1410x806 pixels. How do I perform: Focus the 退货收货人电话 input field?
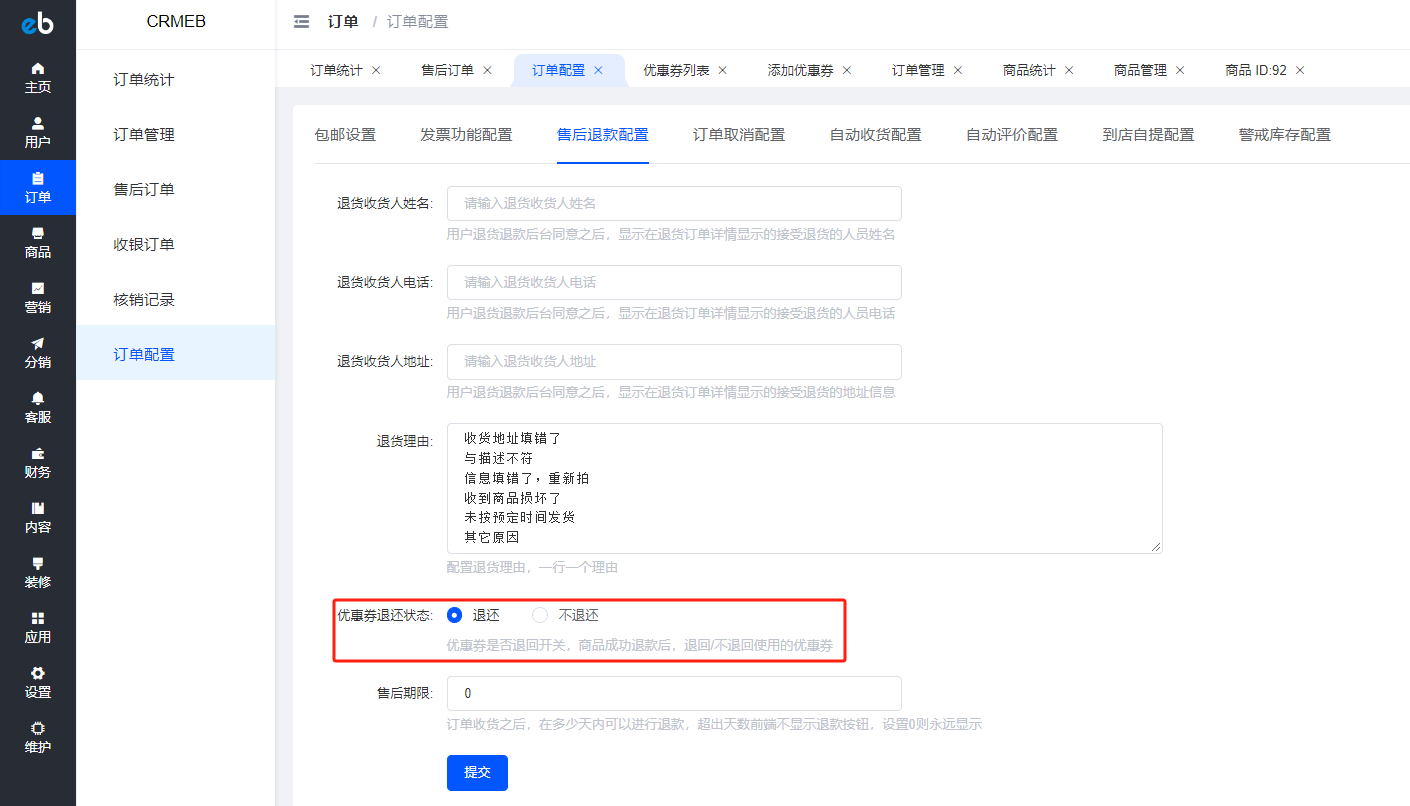(674, 282)
